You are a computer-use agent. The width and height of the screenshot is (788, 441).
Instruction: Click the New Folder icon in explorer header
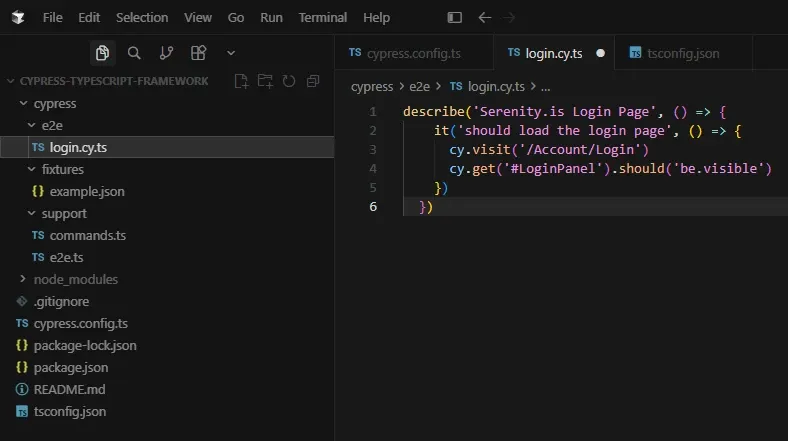265,81
